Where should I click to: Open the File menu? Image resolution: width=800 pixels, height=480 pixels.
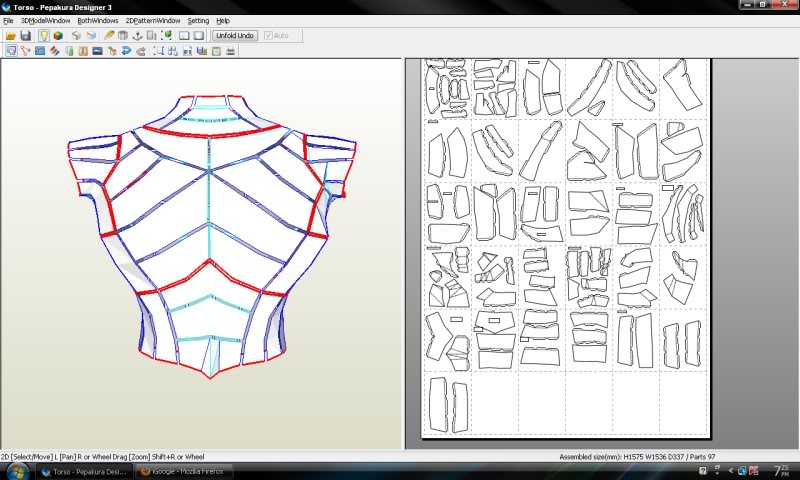click(x=8, y=21)
